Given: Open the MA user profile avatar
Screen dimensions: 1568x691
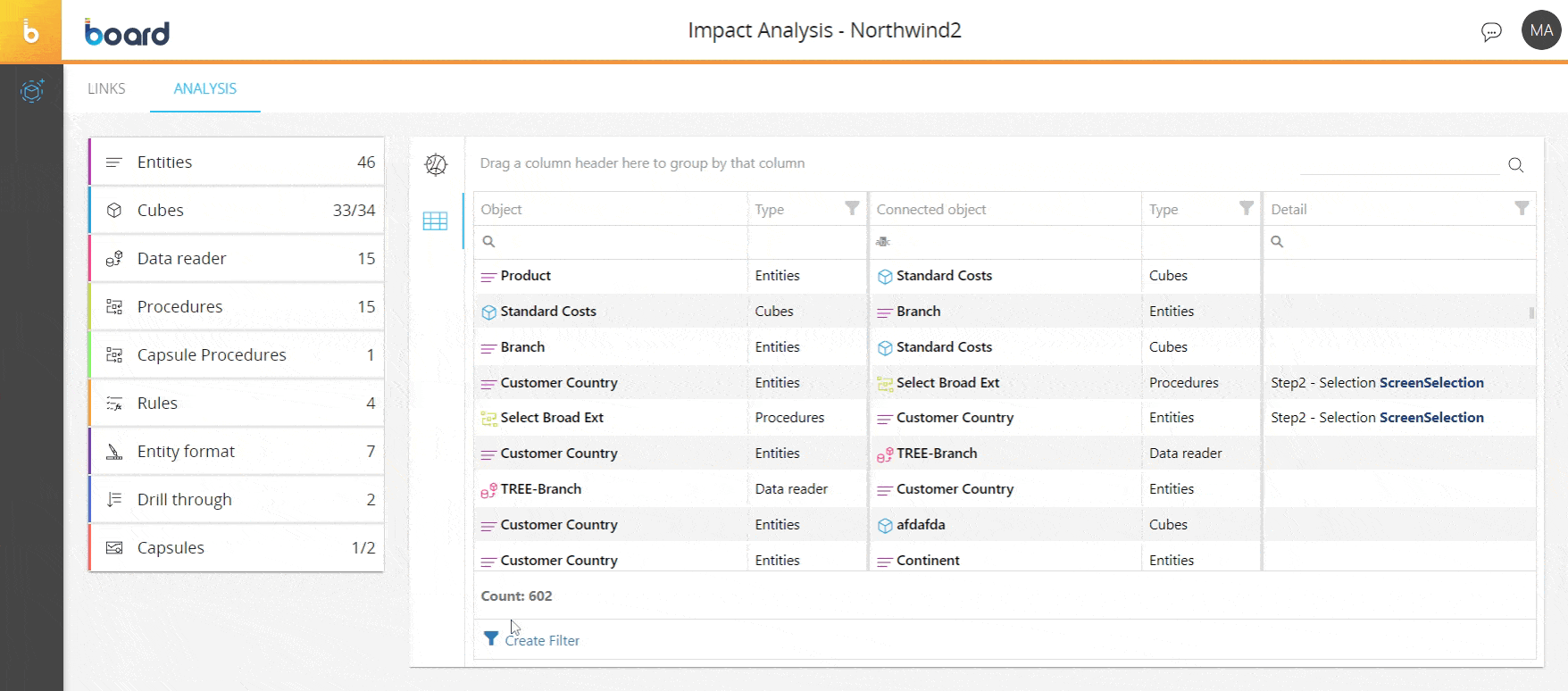Looking at the screenshot, I should pyautogui.click(x=1540, y=30).
